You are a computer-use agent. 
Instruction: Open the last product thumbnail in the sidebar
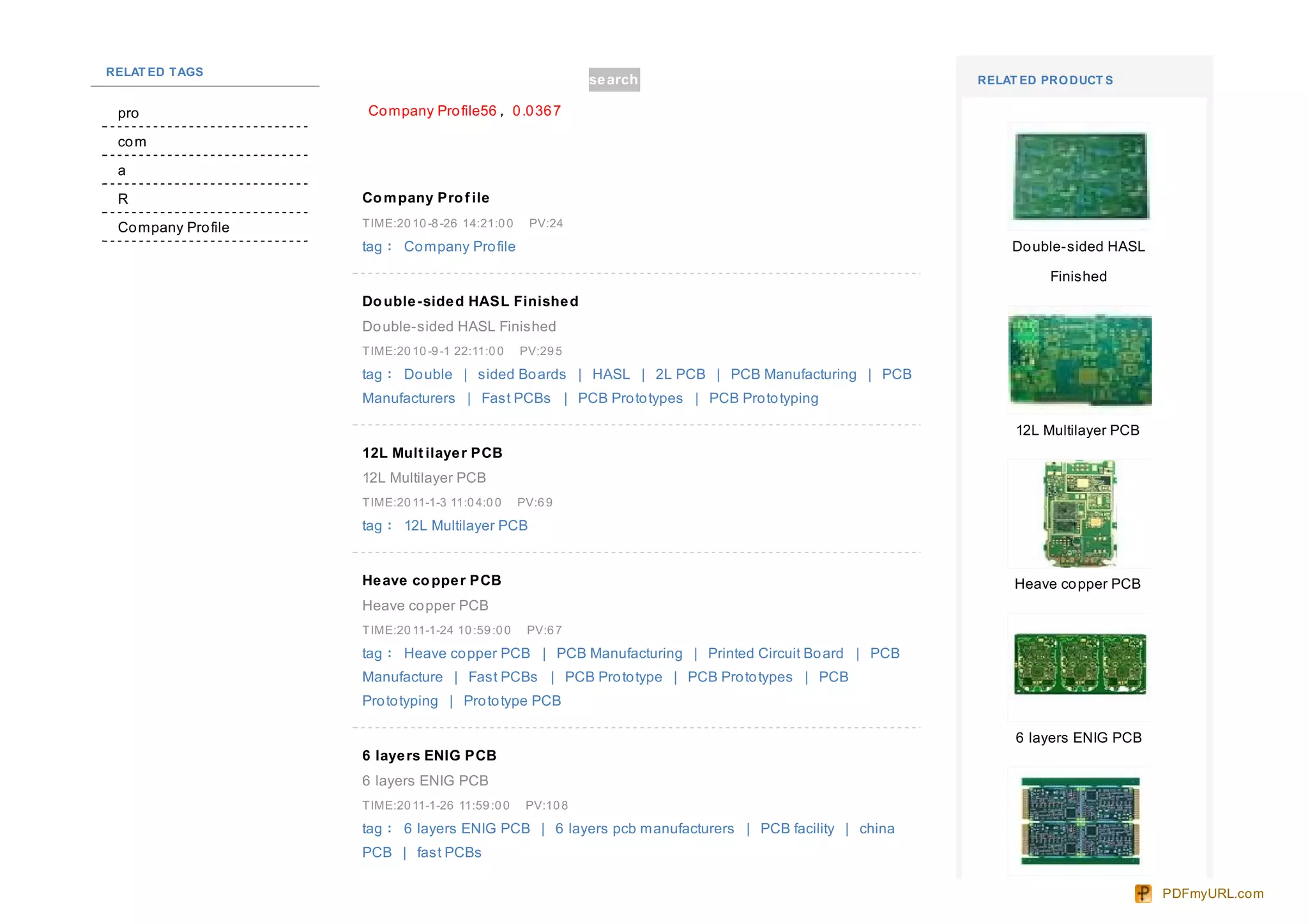point(1079,821)
